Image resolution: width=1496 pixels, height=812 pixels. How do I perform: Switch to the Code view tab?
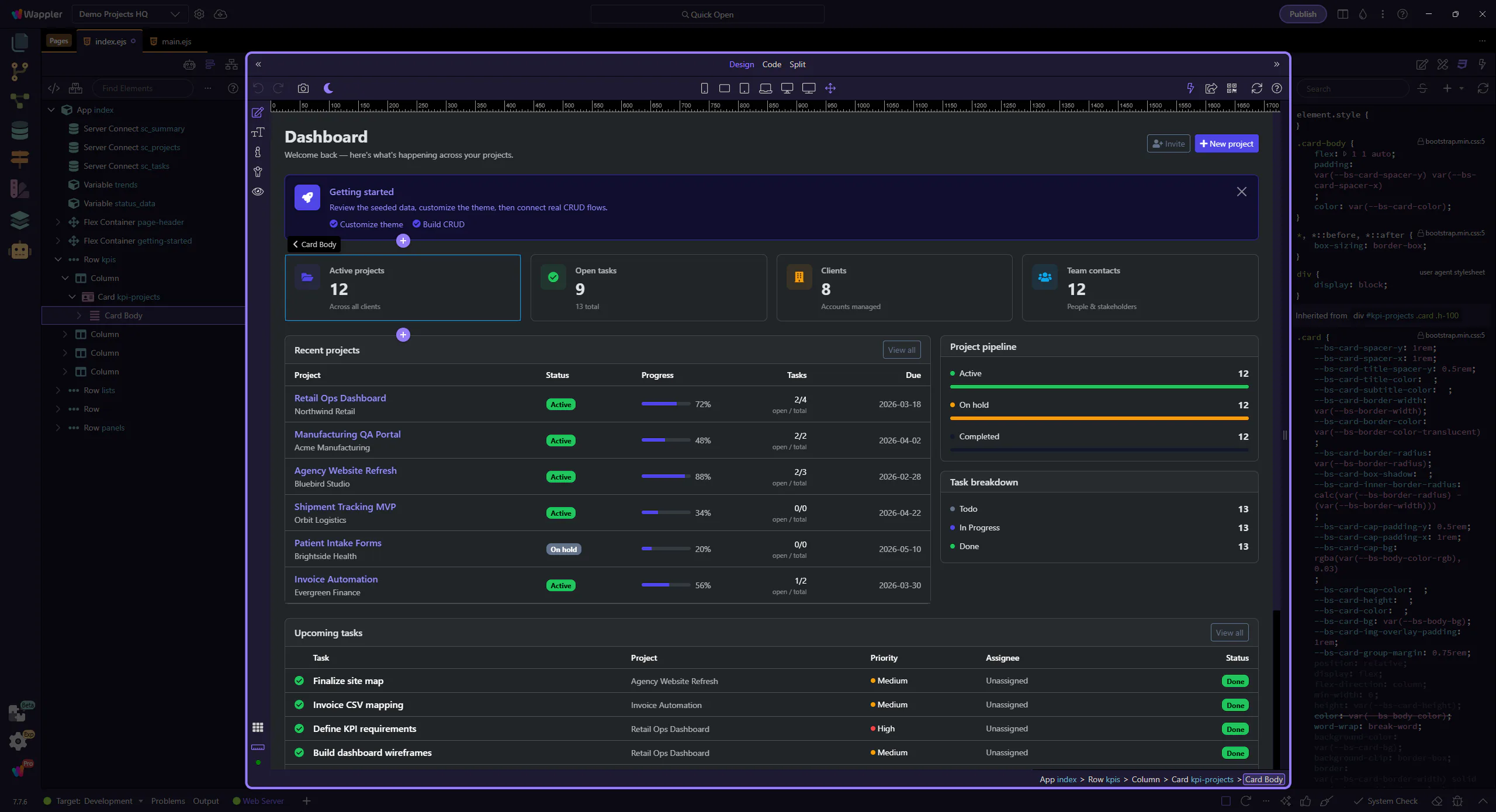tap(771, 64)
